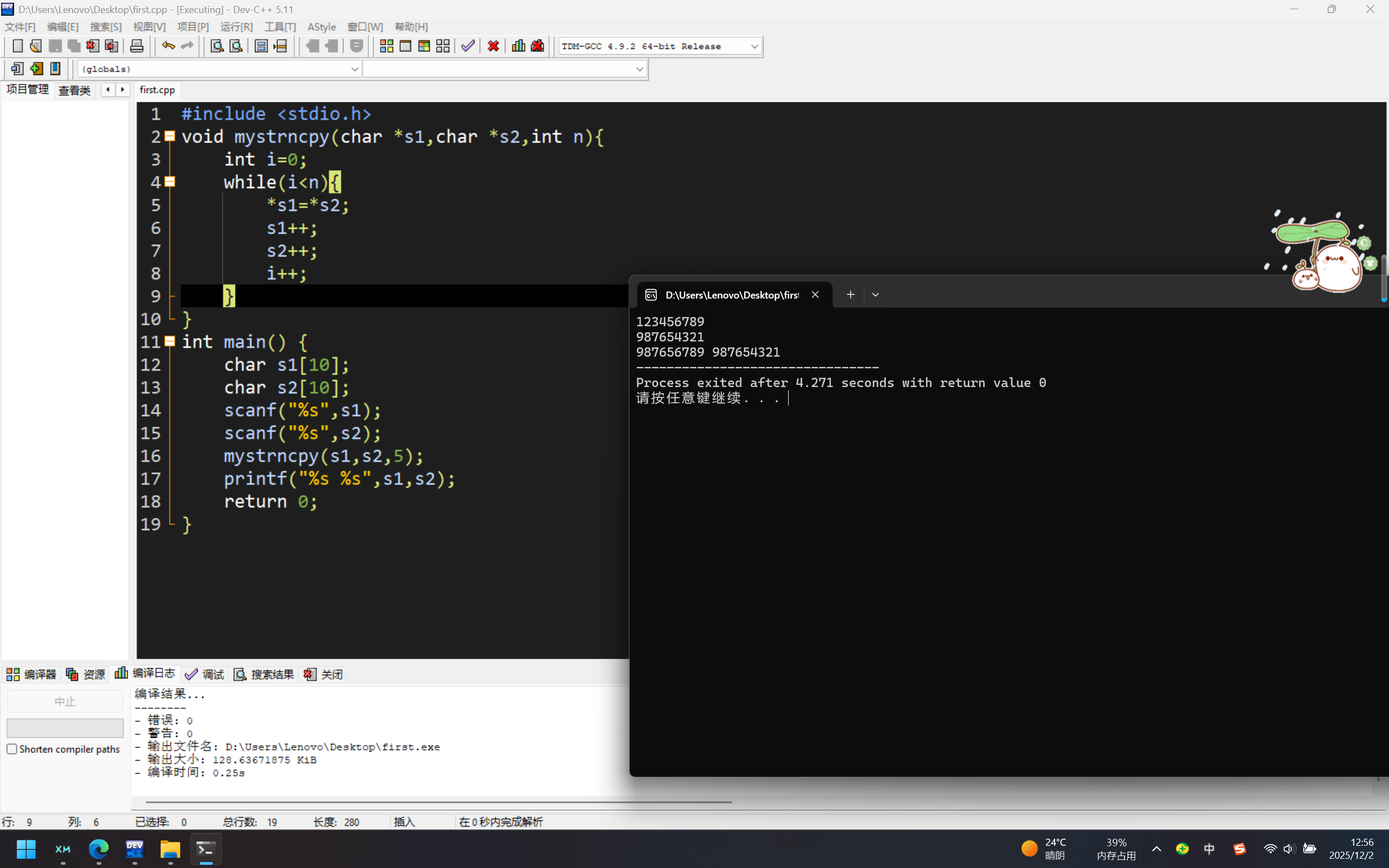The height and width of the screenshot is (868, 1389).
Task: Click the purple Debug checkmark icon
Action: click(468, 46)
